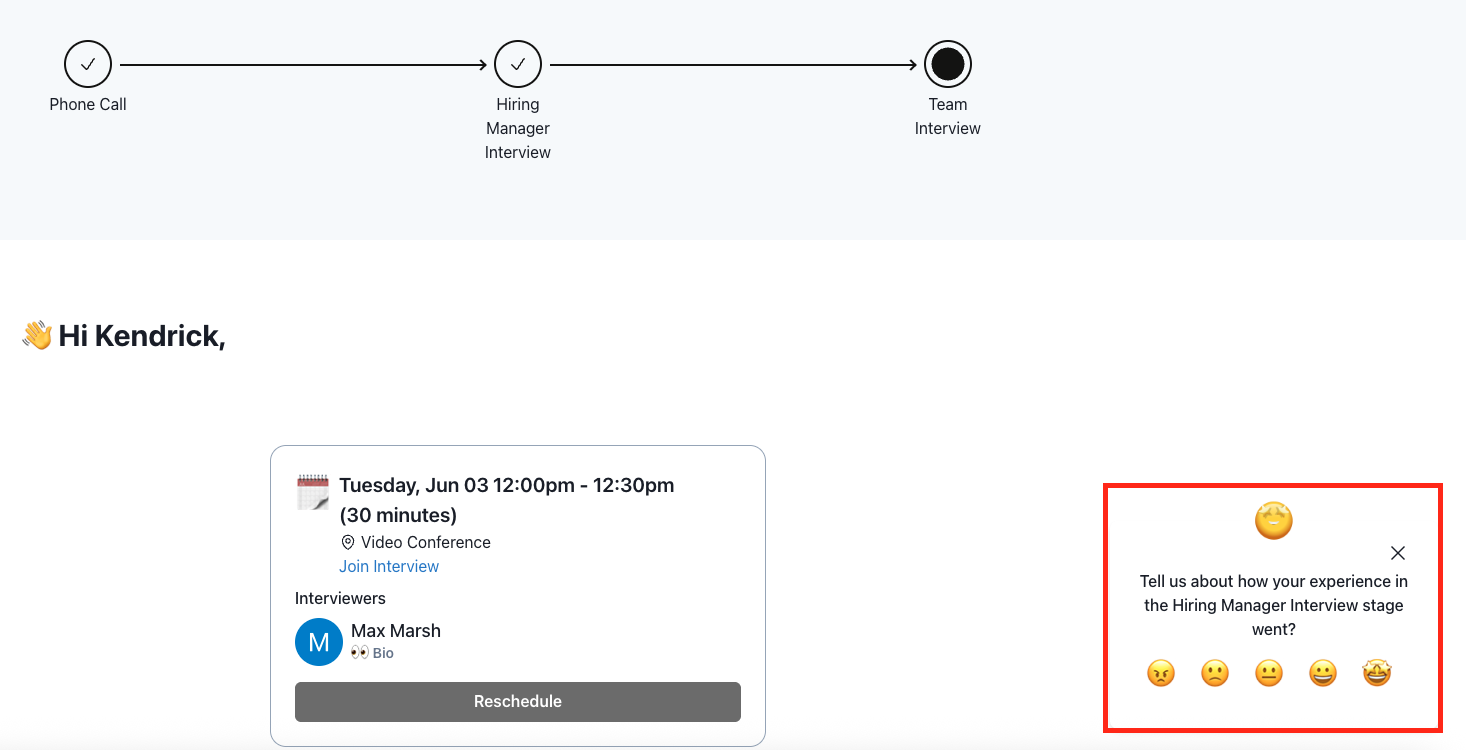
Task: Pick the grinning face rating emoji
Action: 1323,674
